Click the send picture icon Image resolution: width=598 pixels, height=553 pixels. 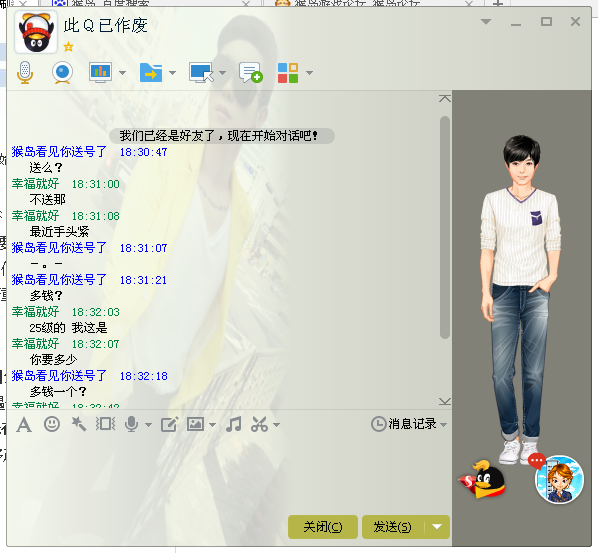195,424
